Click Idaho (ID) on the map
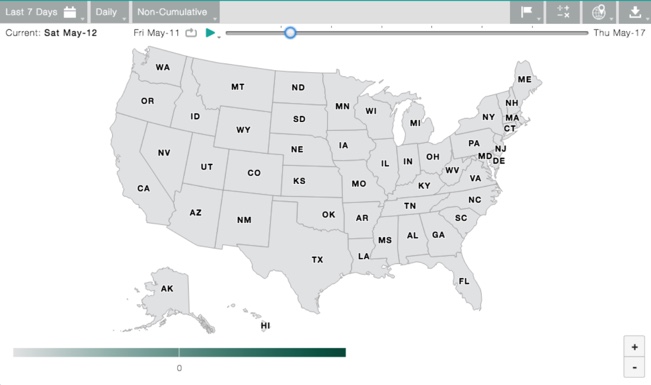This screenshot has height=385, width=651. click(x=195, y=116)
